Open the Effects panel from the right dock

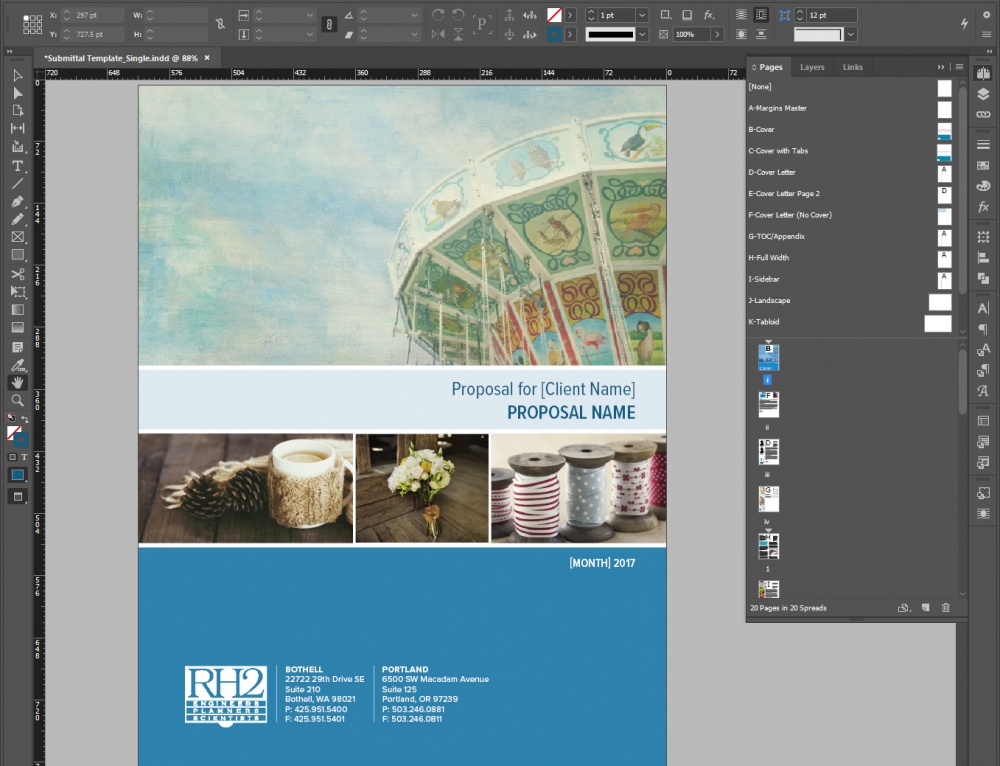(x=982, y=208)
